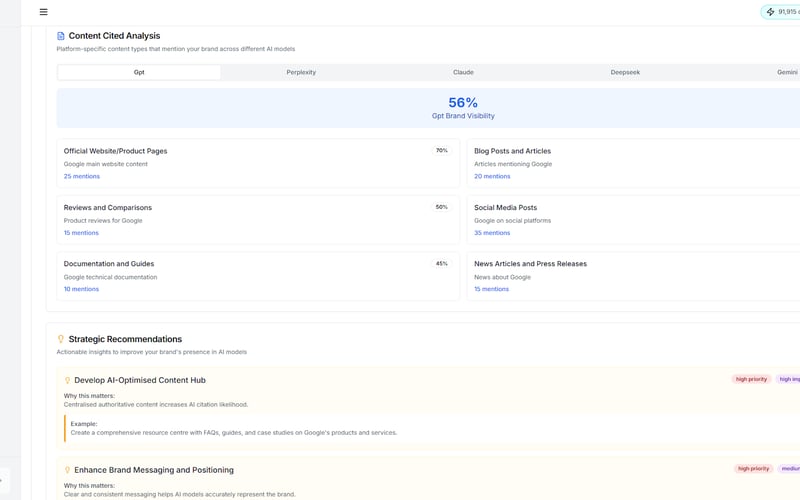Select the Gpt tab
The height and width of the screenshot is (500, 800).
pos(139,72)
